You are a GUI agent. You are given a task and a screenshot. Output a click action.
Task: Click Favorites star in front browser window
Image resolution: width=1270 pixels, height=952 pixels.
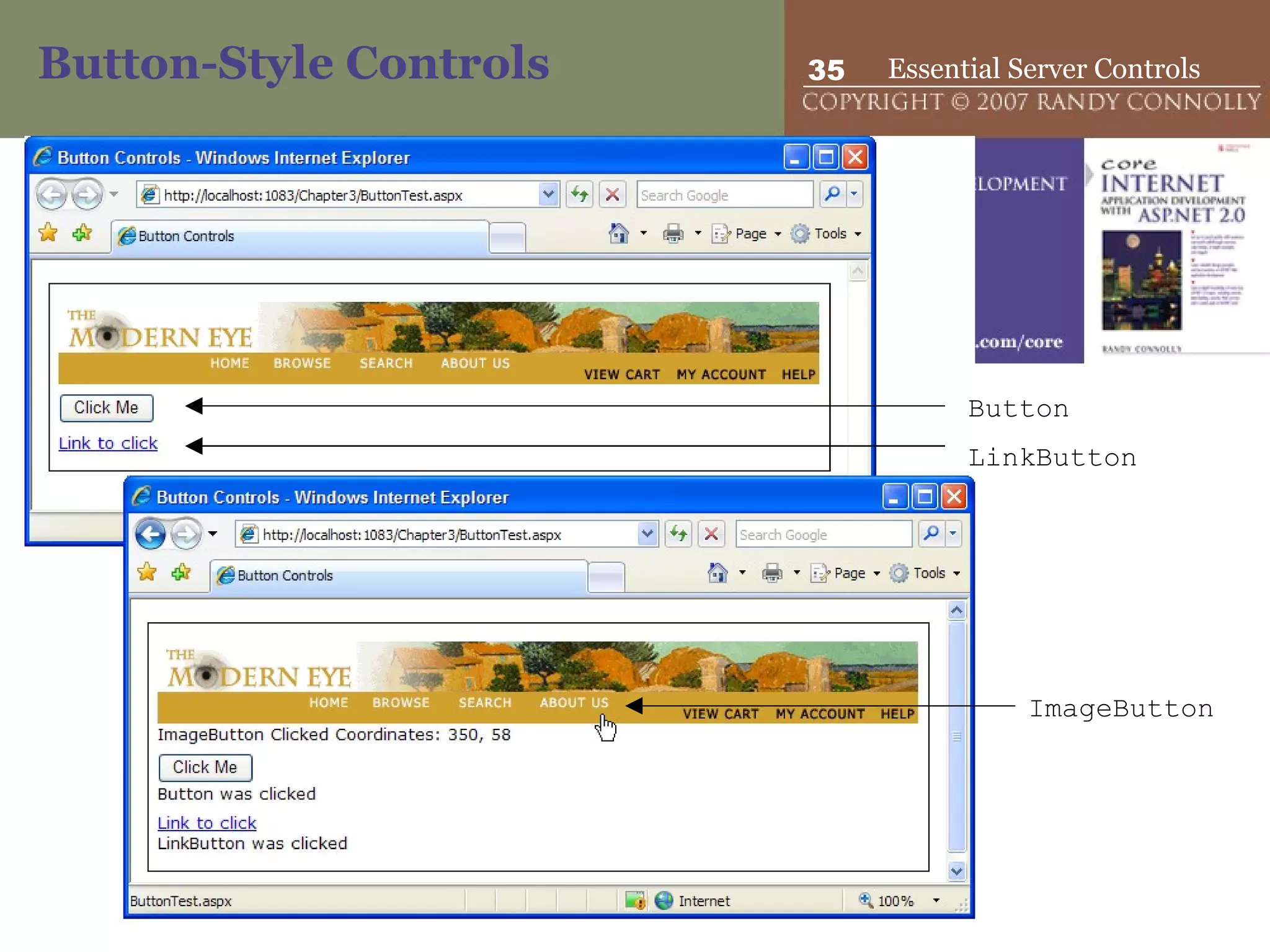coord(147,572)
